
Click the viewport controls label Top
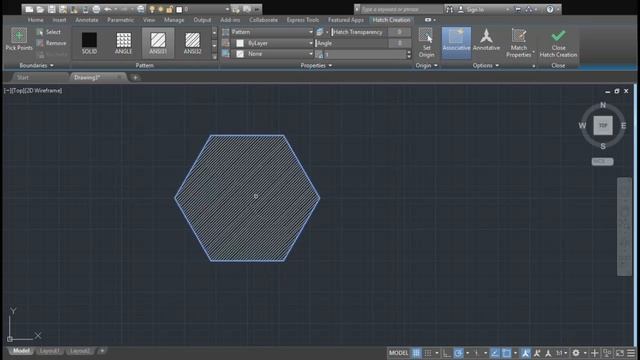pos(17,91)
